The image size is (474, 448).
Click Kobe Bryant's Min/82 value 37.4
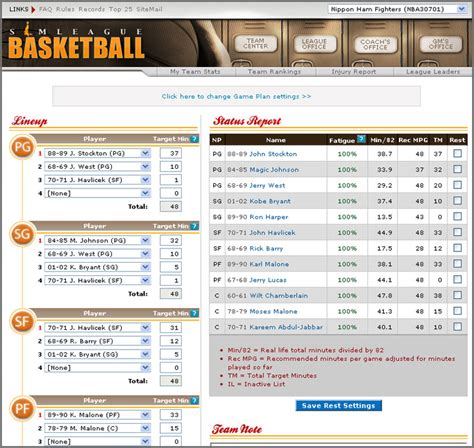pos(384,201)
